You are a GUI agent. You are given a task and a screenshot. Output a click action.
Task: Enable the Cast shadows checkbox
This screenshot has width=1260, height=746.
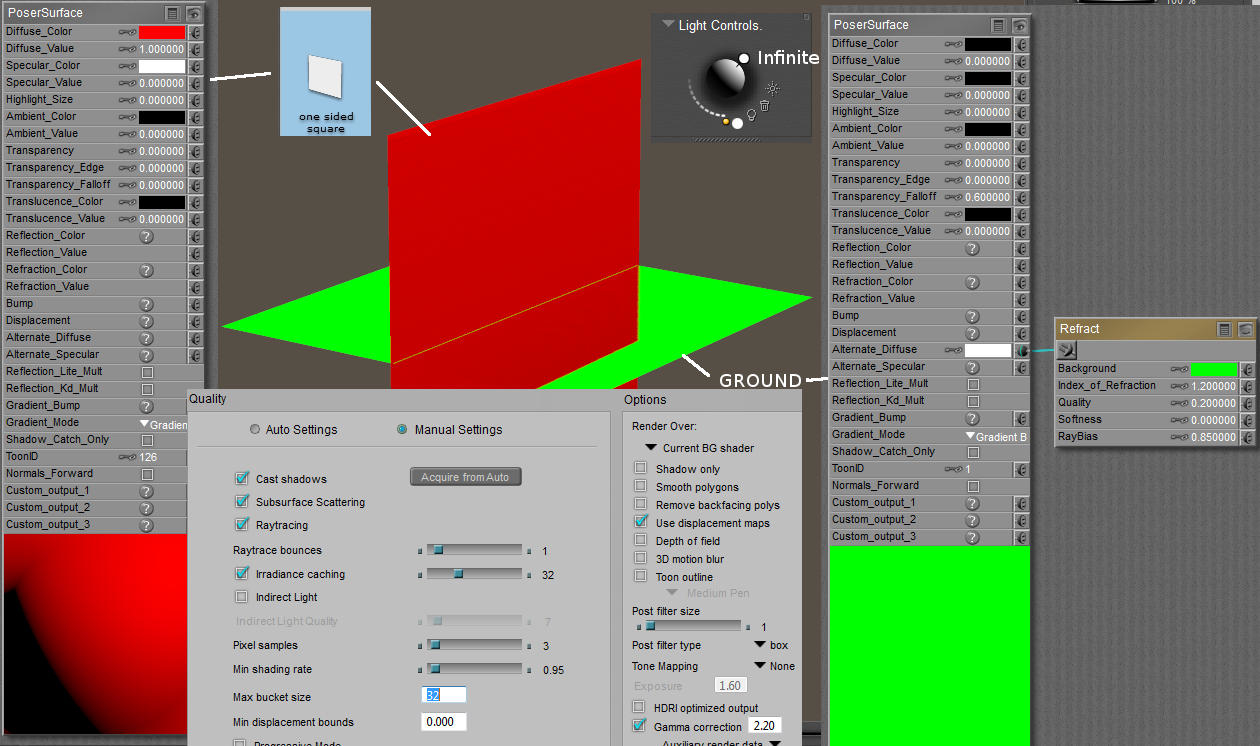(x=241, y=479)
